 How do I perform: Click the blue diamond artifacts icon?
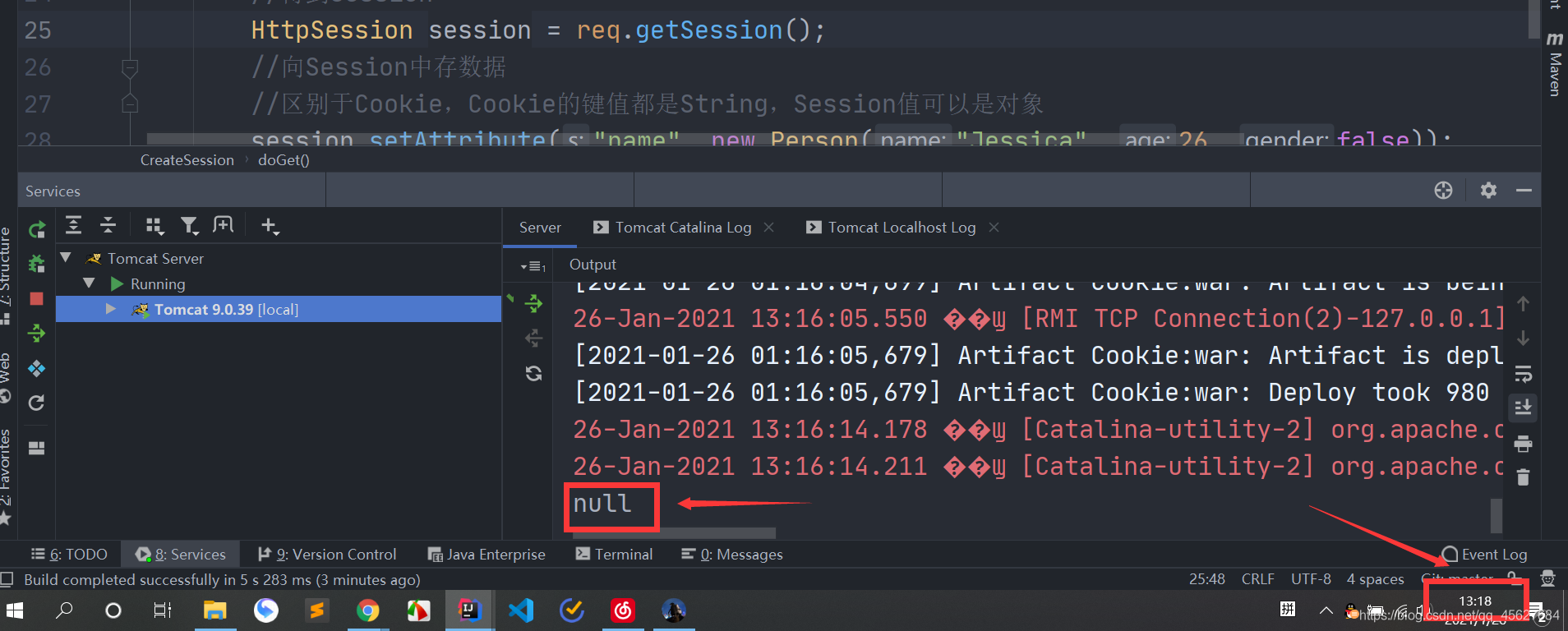[x=37, y=368]
